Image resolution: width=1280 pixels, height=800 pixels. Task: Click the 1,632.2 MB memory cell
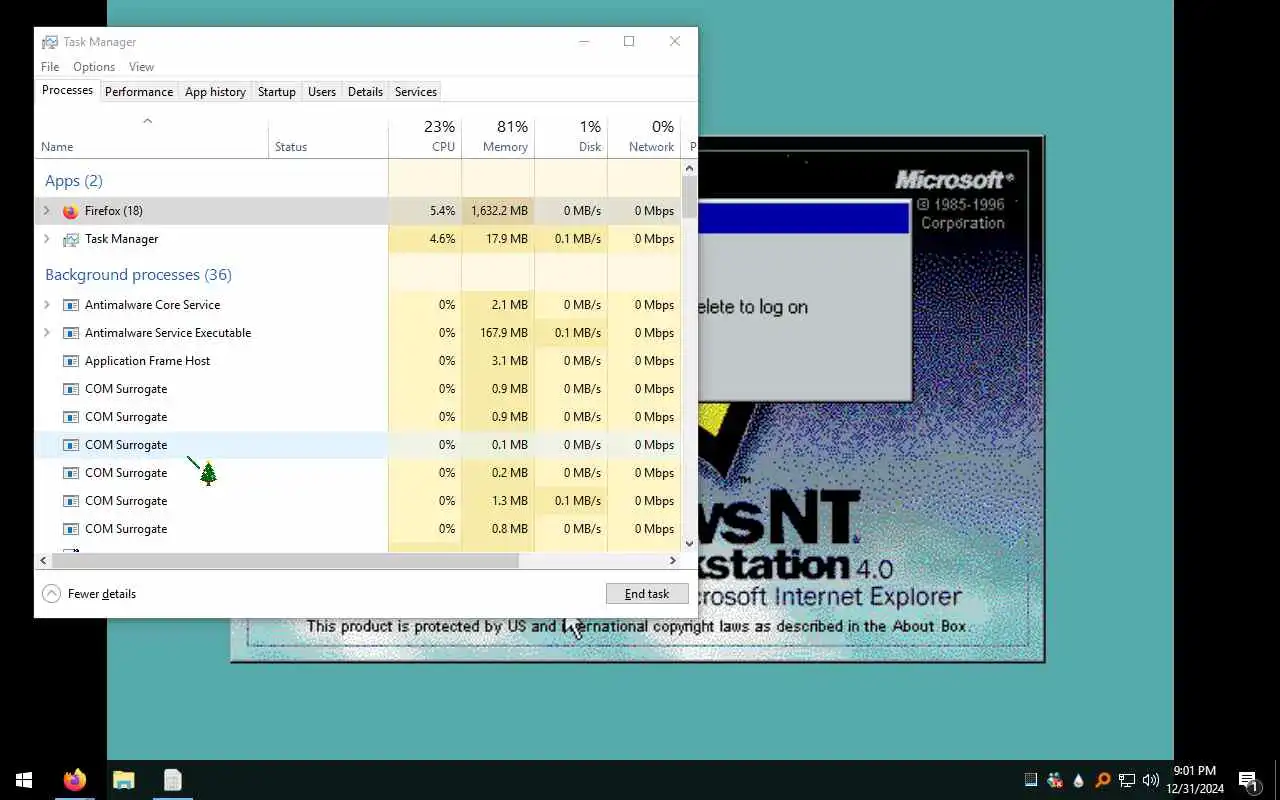click(x=498, y=211)
